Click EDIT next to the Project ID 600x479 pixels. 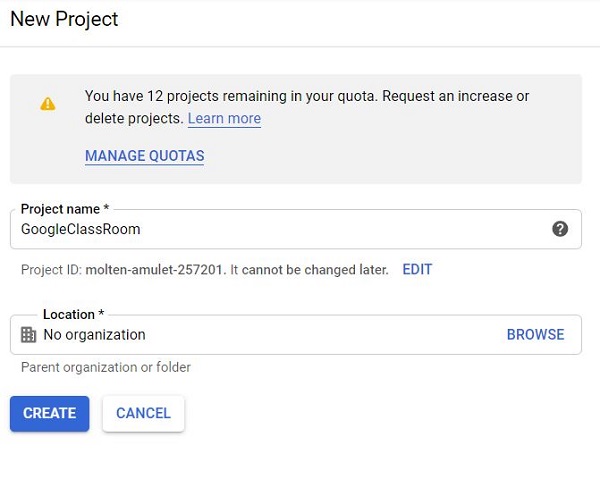pos(417,270)
